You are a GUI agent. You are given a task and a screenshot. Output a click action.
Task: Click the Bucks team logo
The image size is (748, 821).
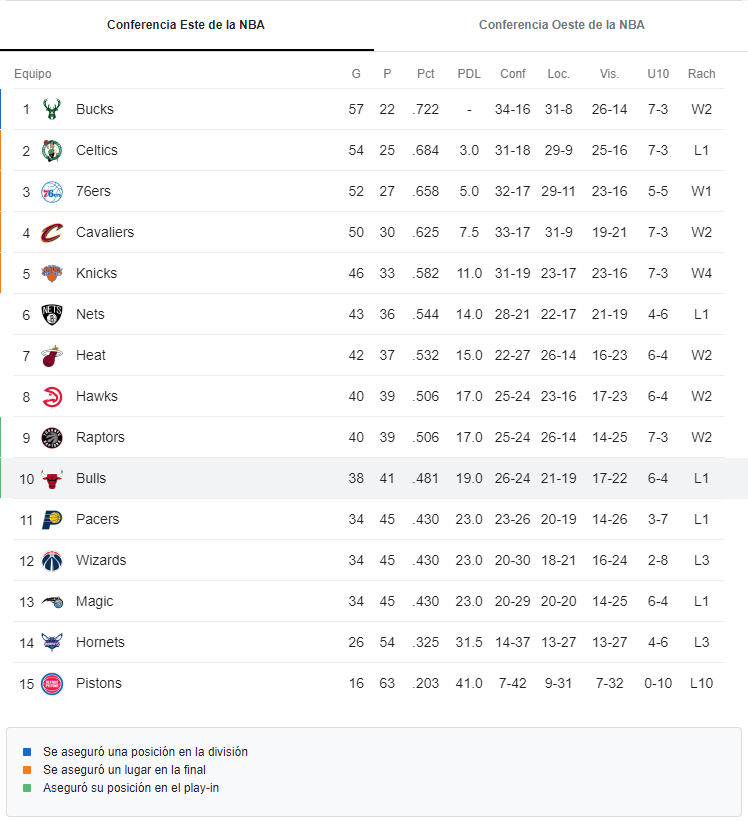(52, 109)
